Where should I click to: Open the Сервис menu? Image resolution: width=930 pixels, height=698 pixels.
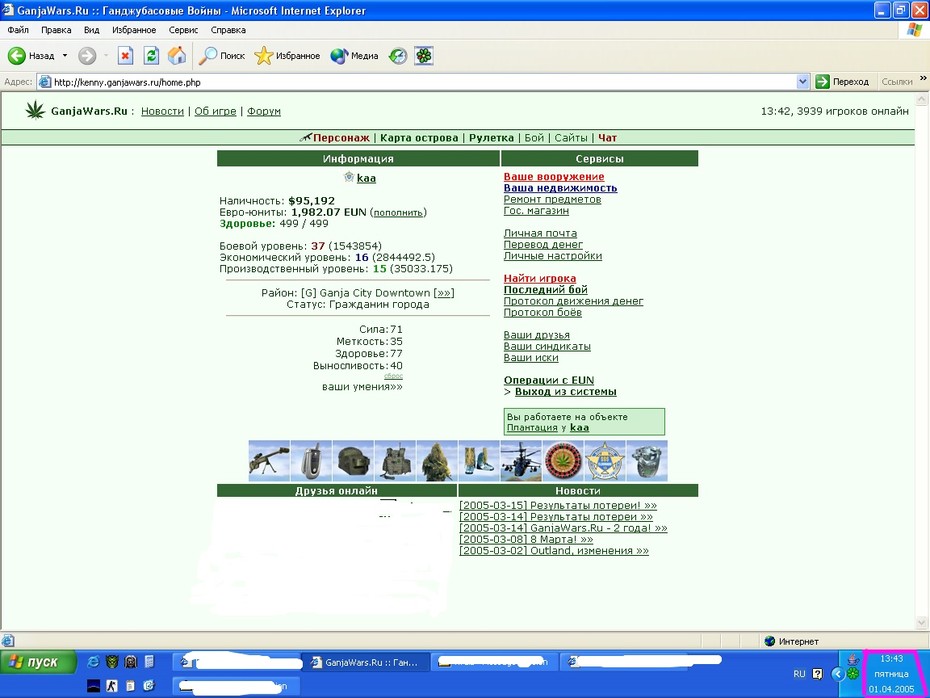coord(183,30)
